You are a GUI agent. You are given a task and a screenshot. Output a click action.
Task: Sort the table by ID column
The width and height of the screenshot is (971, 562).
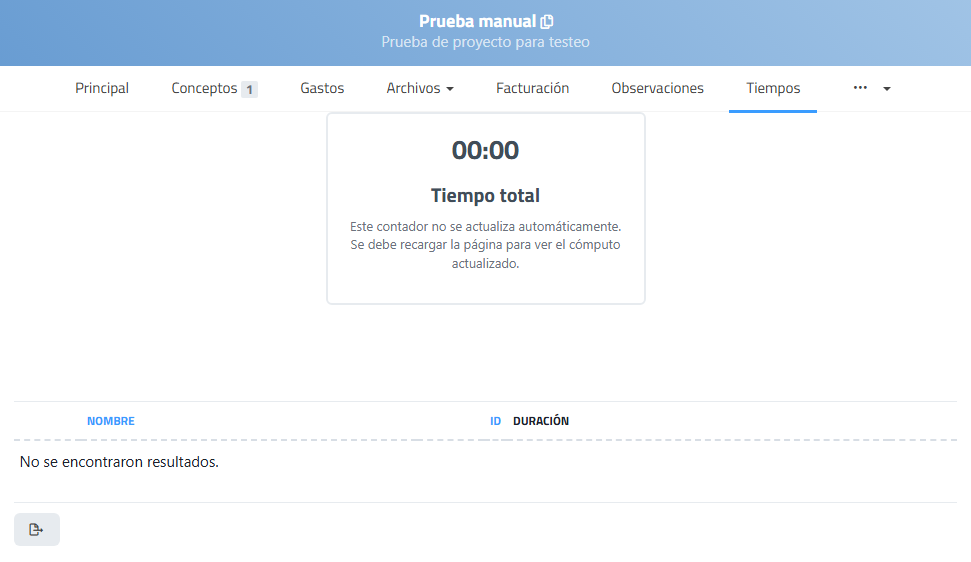tap(495, 421)
